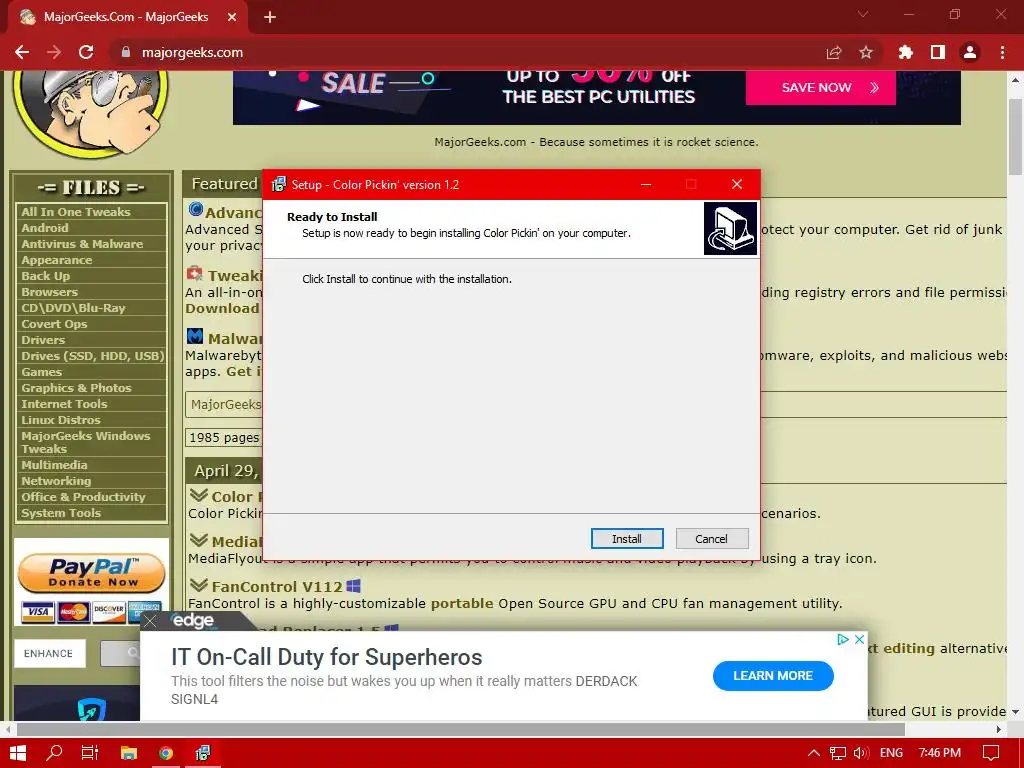Screen dimensions: 1024x768
Task: Open the Windows Start menu
Action: (x=18, y=753)
